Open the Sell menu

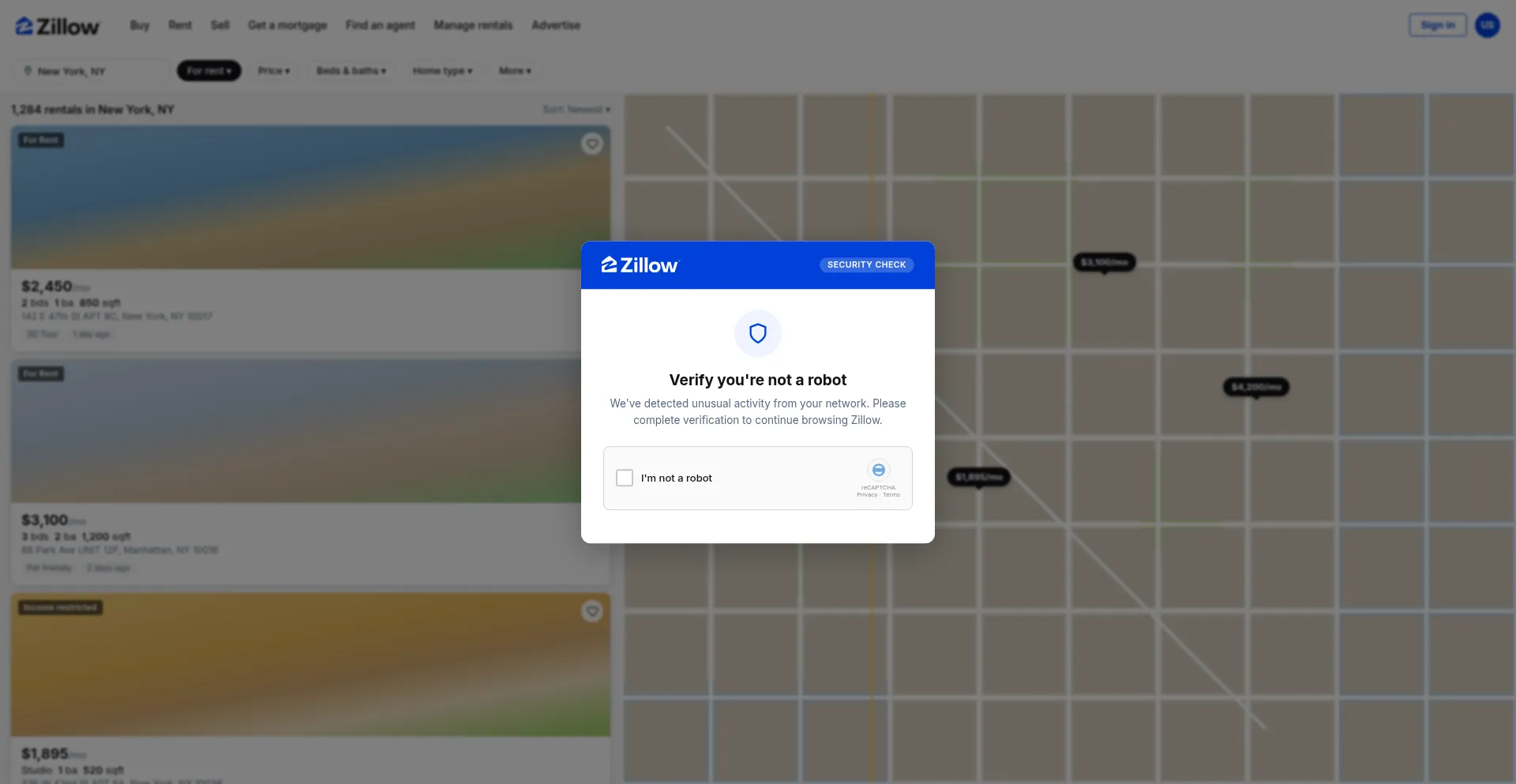(220, 25)
